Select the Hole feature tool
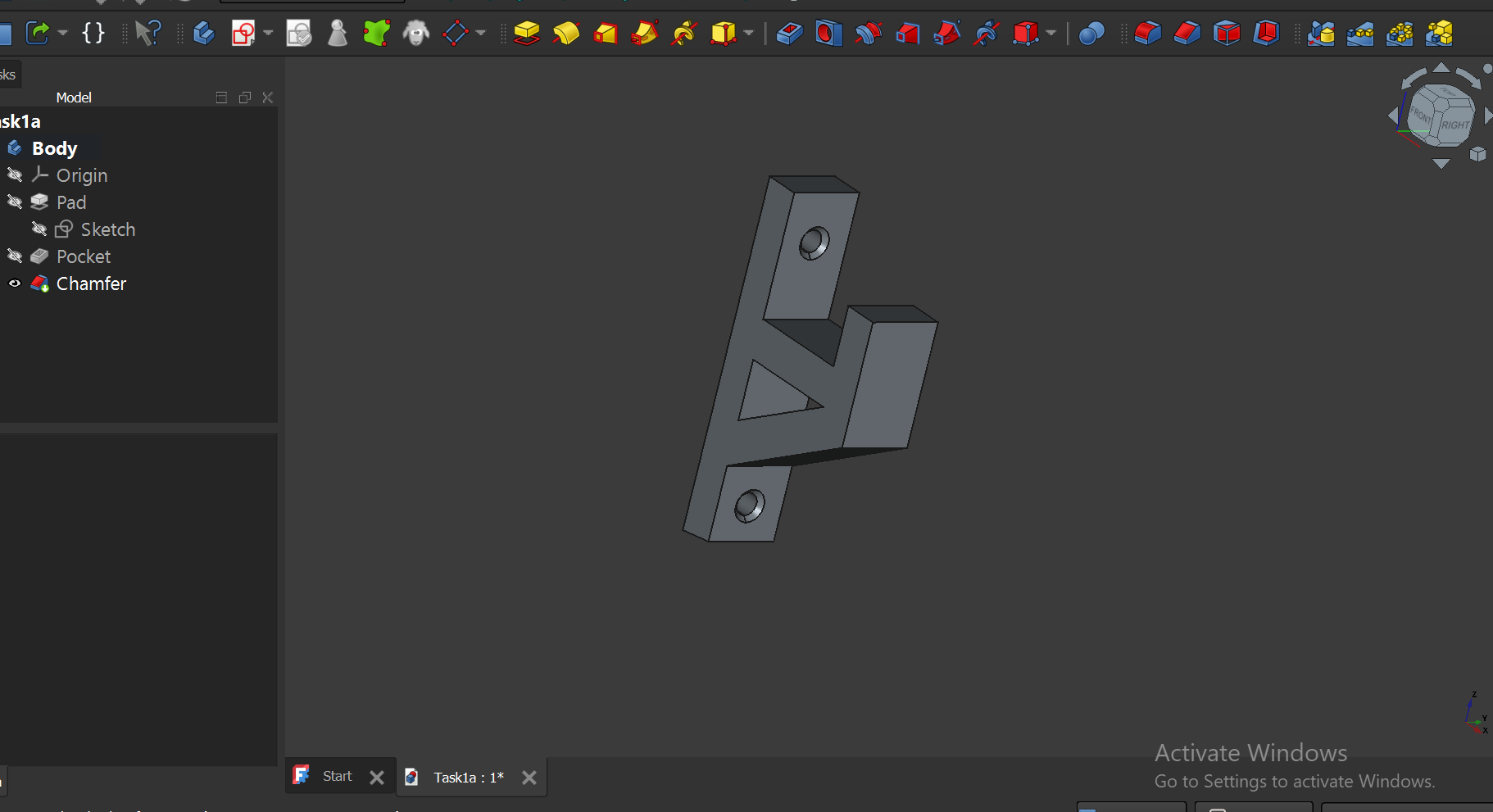Viewport: 1493px width, 812px height. (828, 34)
